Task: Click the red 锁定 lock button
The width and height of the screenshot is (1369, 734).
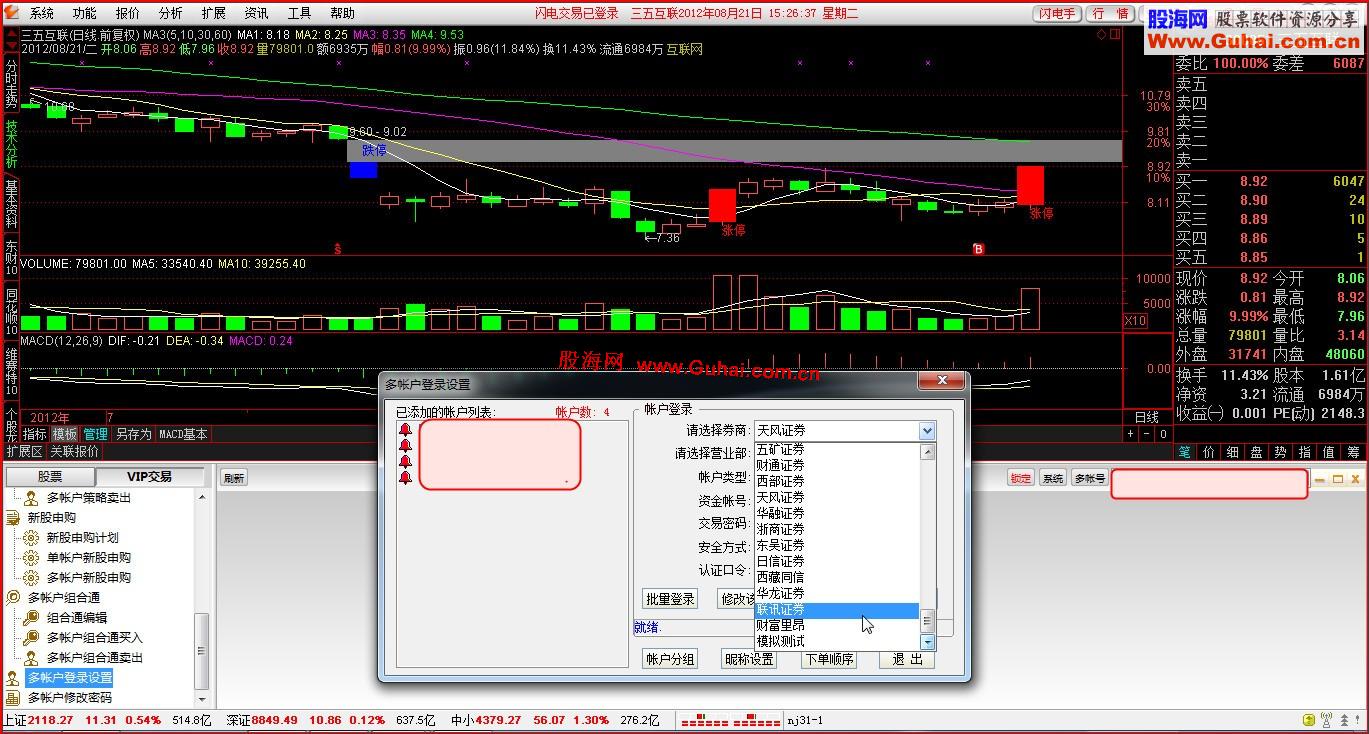Action: click(x=1020, y=478)
